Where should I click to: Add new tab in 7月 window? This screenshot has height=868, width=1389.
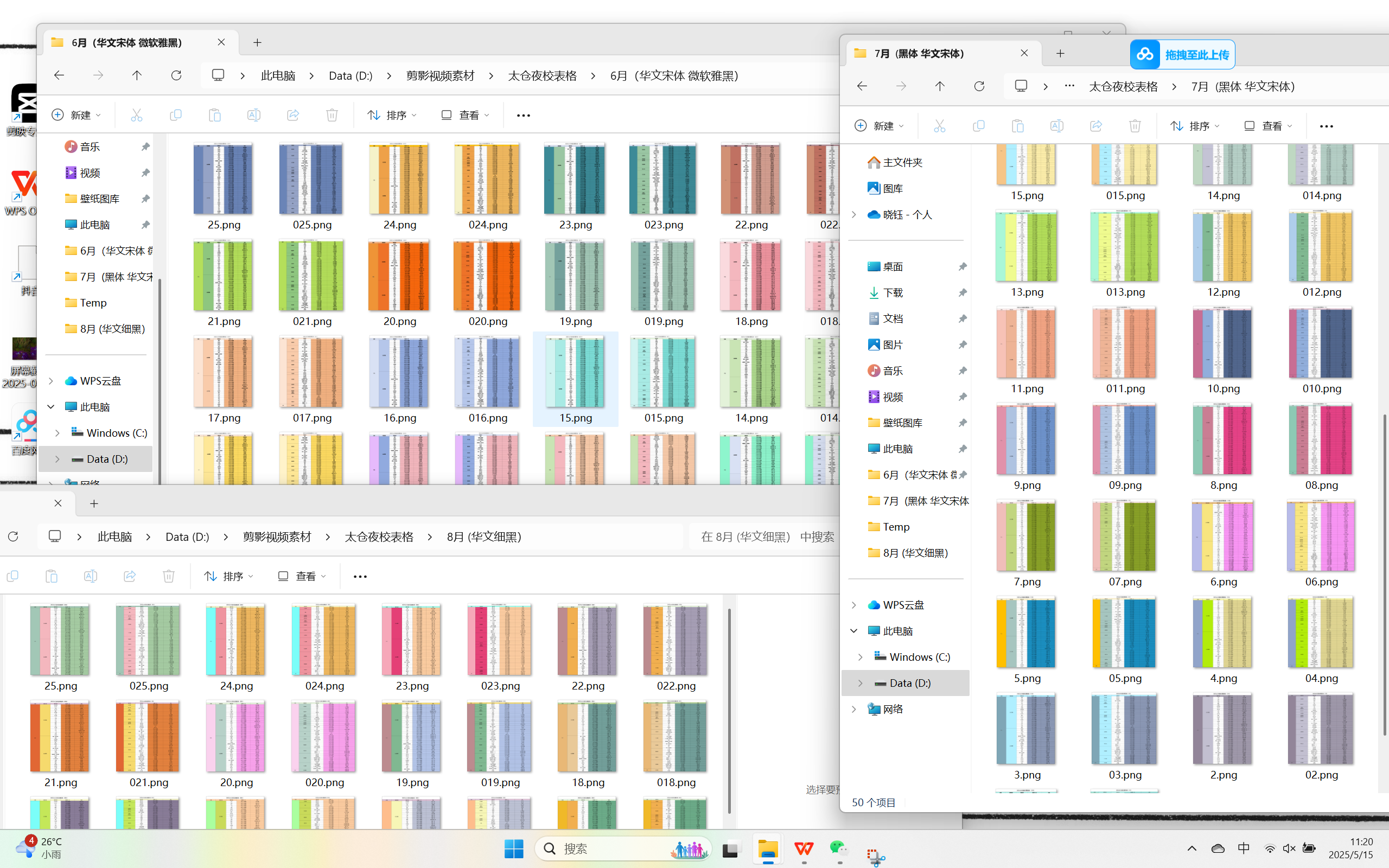point(1060,53)
